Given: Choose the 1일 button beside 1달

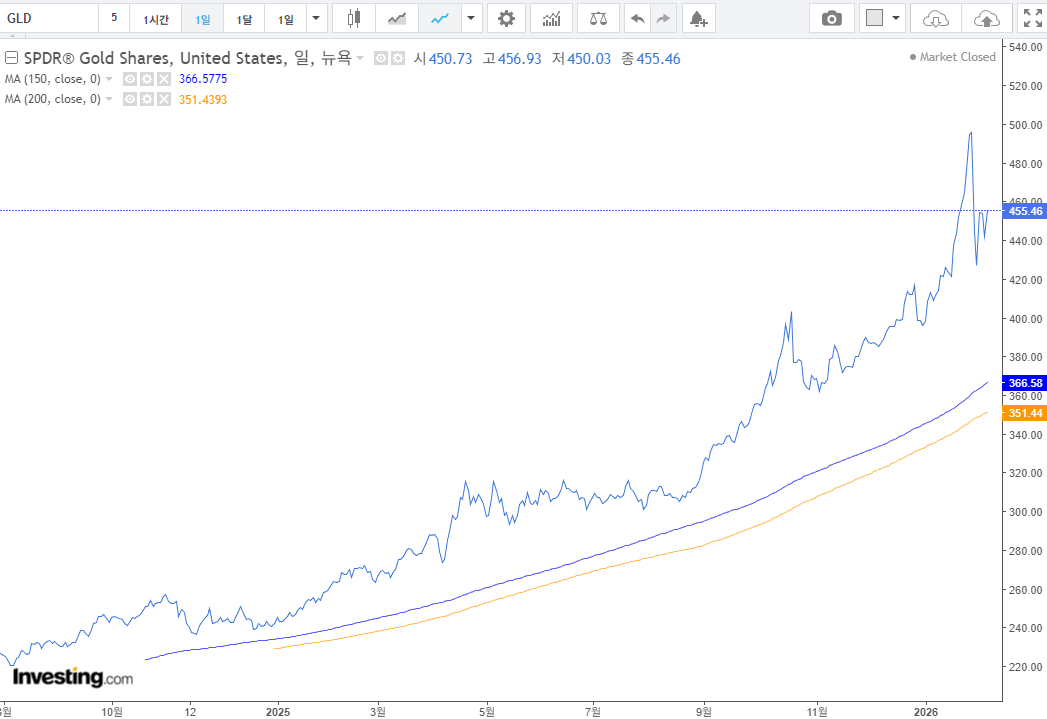Looking at the screenshot, I should (285, 18).
